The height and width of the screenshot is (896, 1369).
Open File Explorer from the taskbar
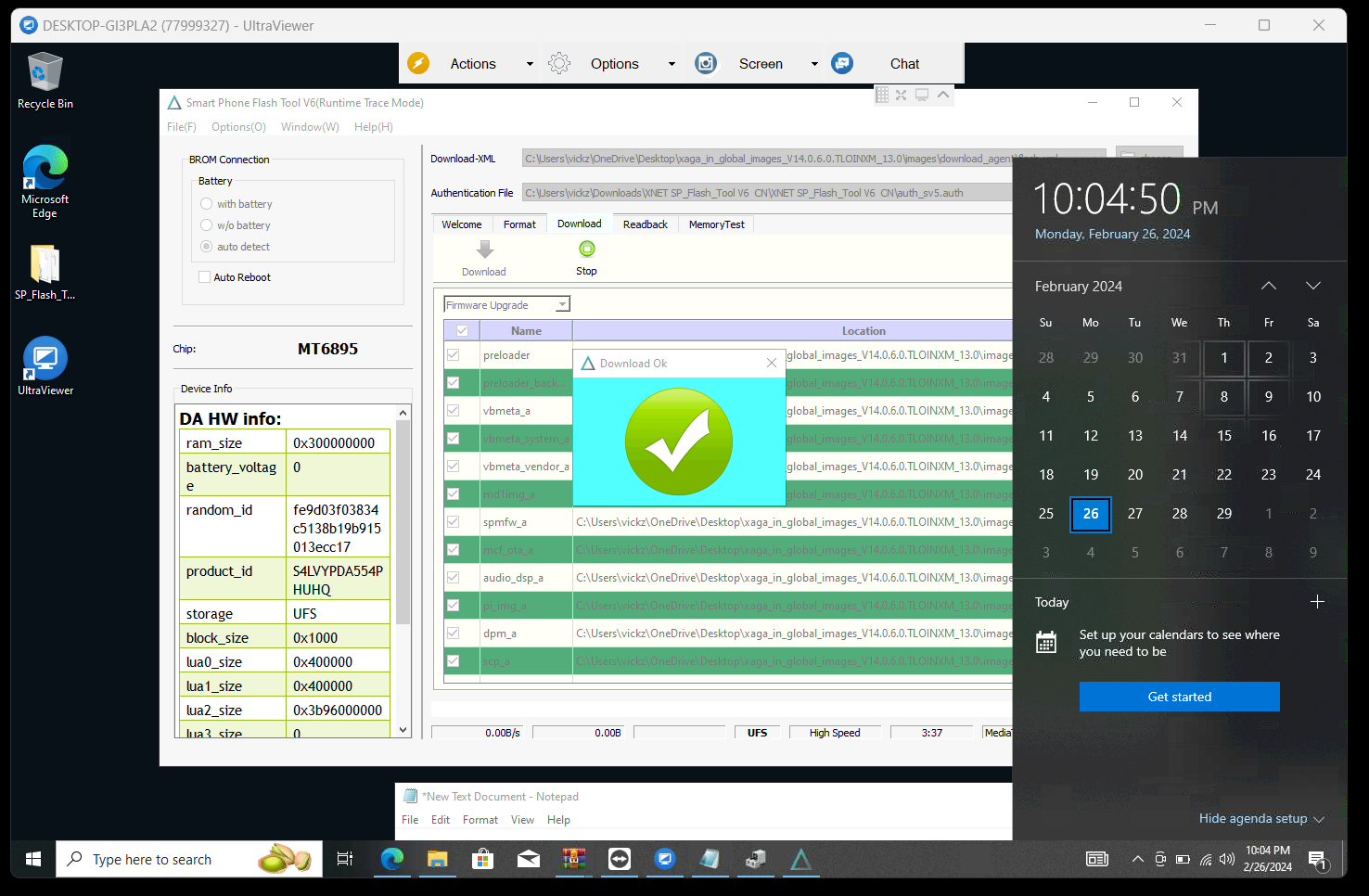pos(438,860)
